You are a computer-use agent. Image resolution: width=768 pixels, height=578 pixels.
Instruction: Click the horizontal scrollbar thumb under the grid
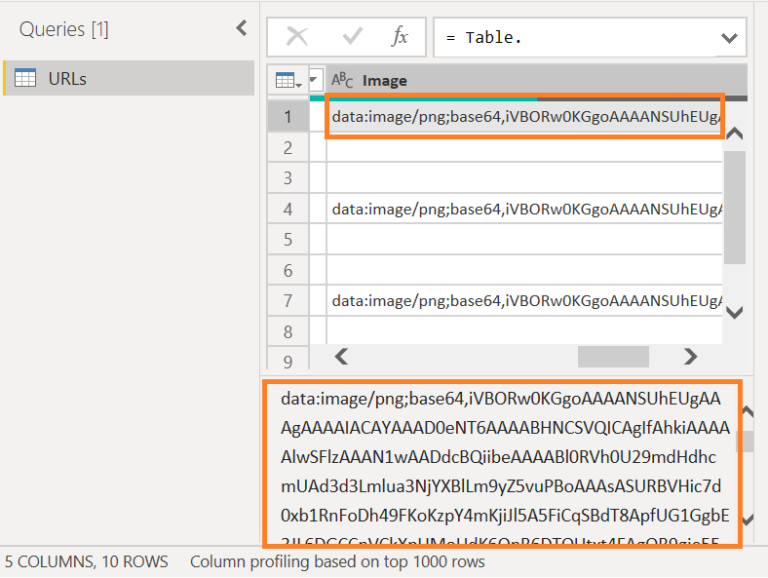(612, 356)
